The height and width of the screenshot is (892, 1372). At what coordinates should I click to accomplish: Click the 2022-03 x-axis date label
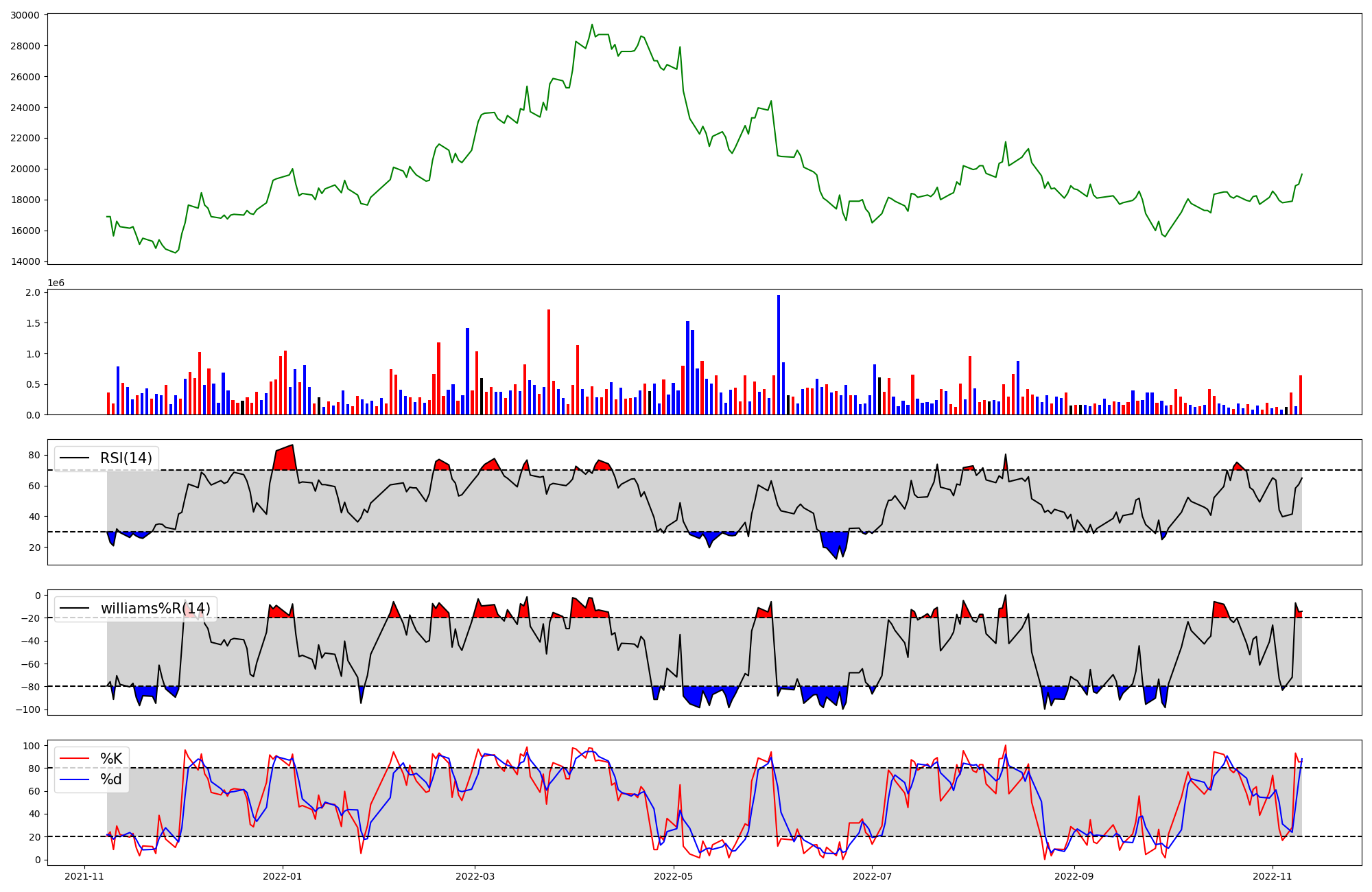(x=475, y=876)
